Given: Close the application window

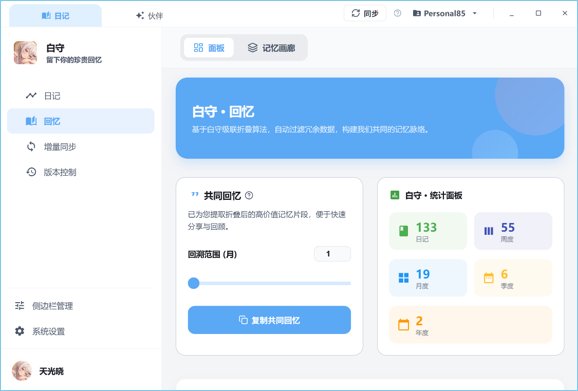Looking at the screenshot, I should [x=565, y=13].
